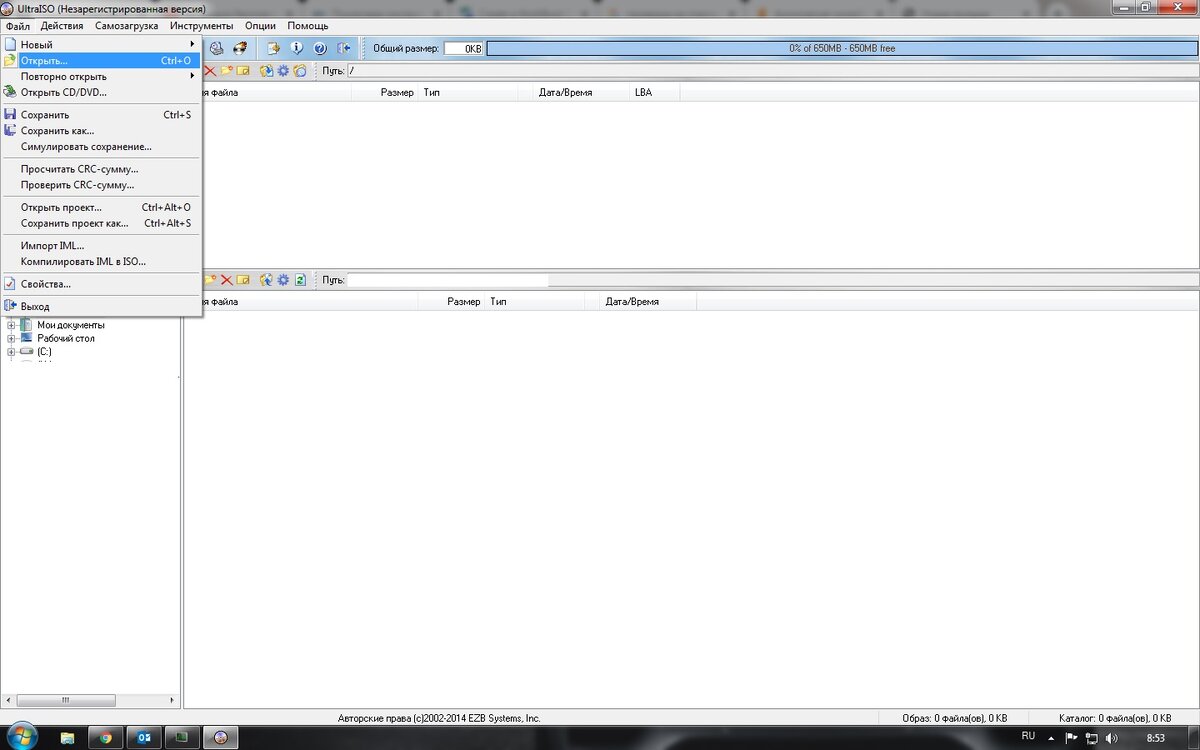1200x750 pixels.
Task: Choose Импорт IML... menu entry
Action: pyautogui.click(x=101, y=245)
